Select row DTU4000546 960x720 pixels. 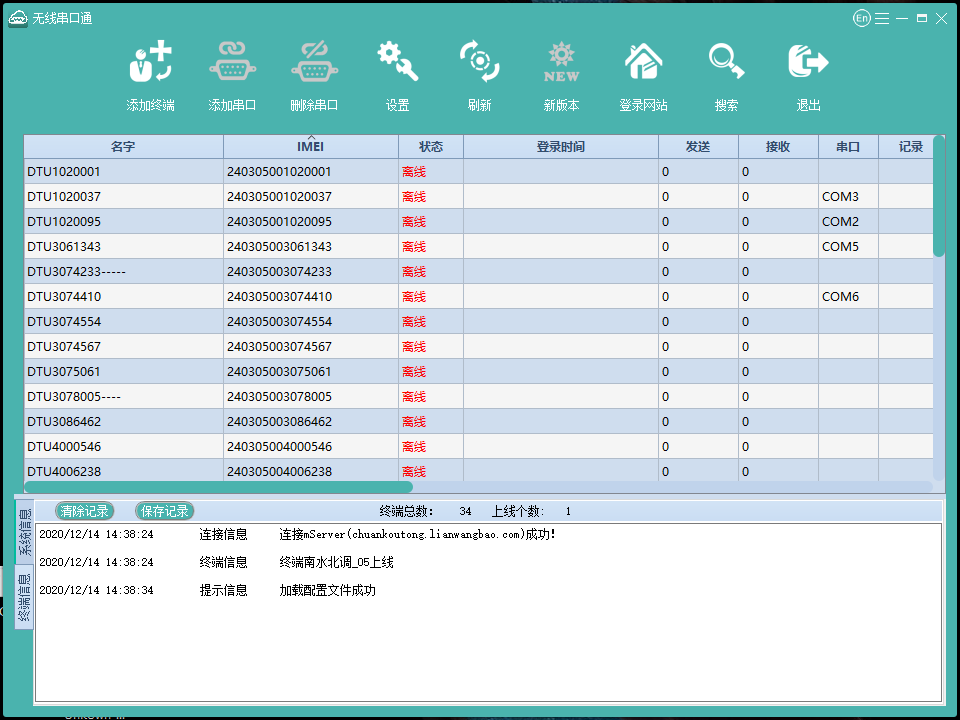[479, 447]
